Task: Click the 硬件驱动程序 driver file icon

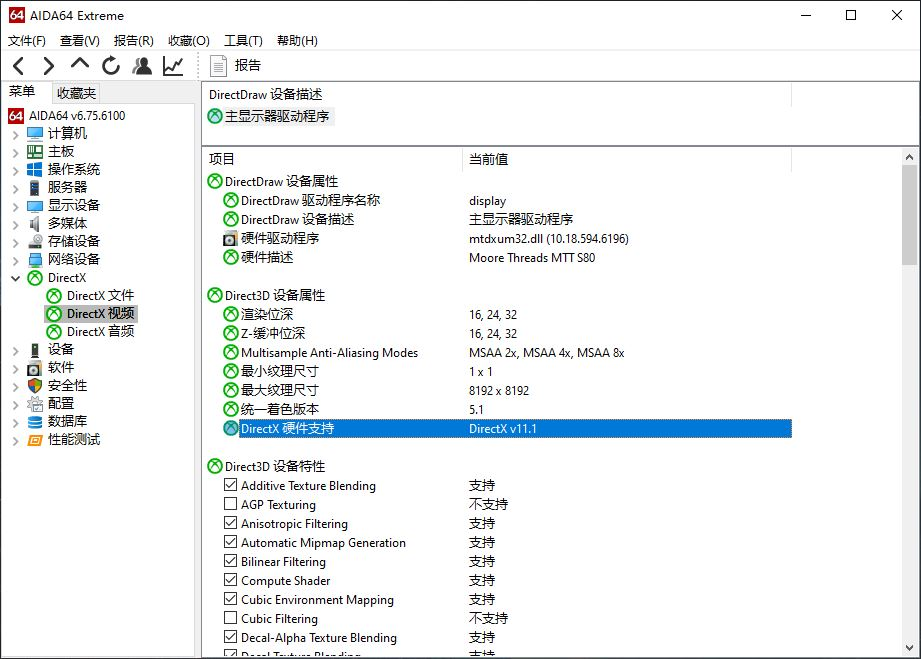Action: coord(230,239)
